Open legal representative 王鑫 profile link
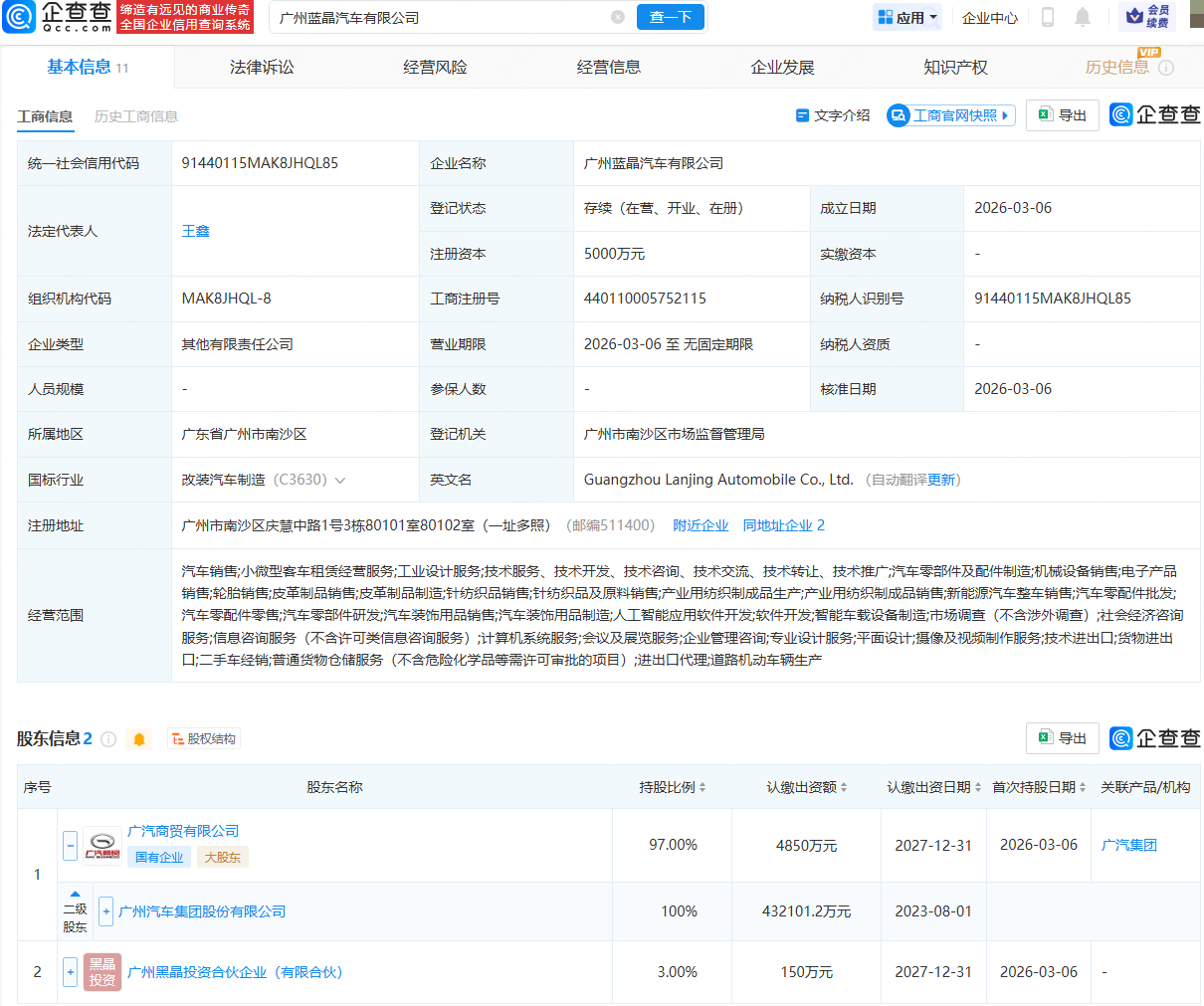Viewport: 1204px width, 1006px height. (x=196, y=230)
